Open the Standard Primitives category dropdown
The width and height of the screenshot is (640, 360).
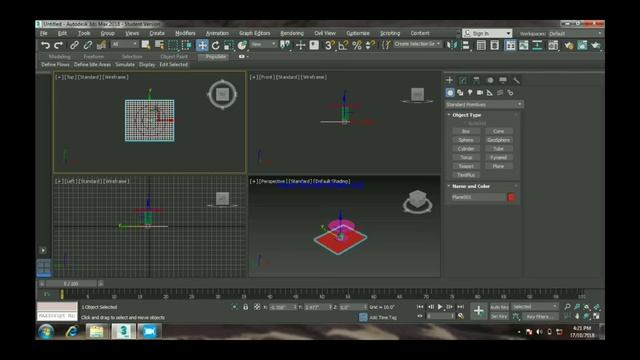point(484,104)
